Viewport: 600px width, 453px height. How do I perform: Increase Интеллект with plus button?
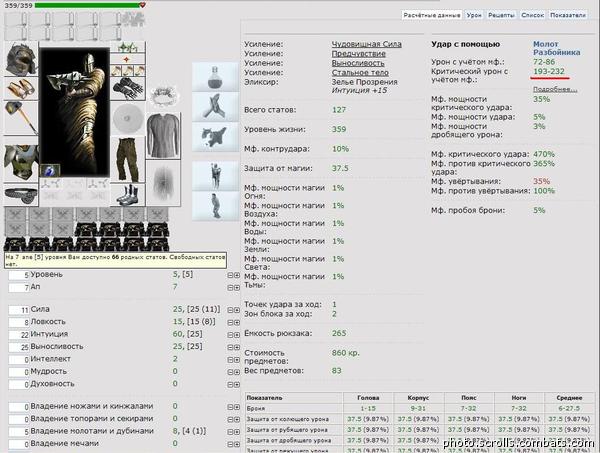(x=237, y=360)
